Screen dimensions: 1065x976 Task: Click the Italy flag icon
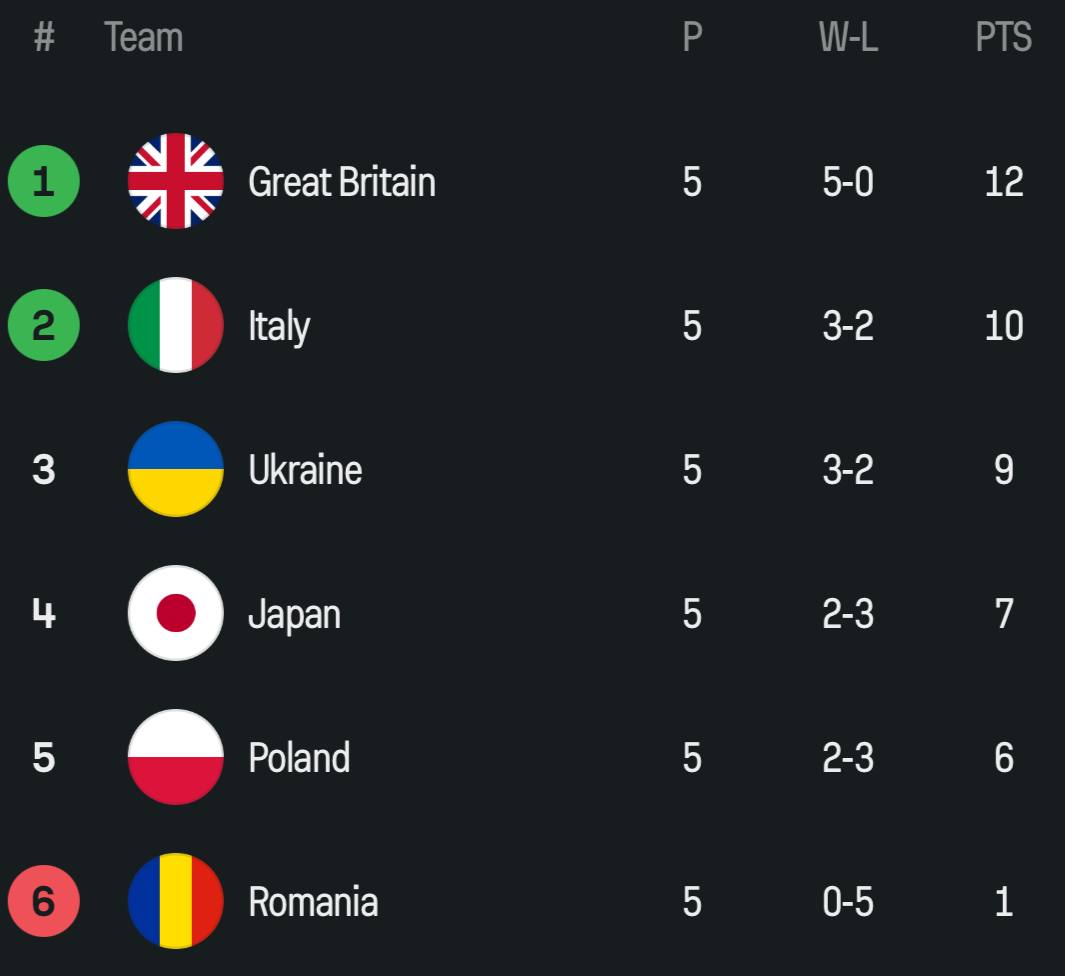[176, 325]
